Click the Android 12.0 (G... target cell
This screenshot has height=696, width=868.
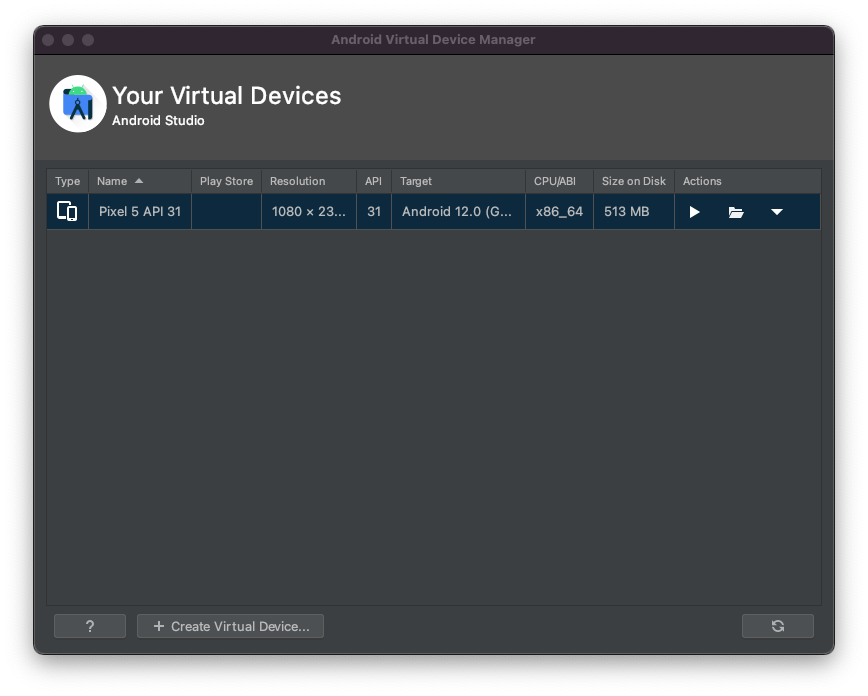[x=458, y=212]
